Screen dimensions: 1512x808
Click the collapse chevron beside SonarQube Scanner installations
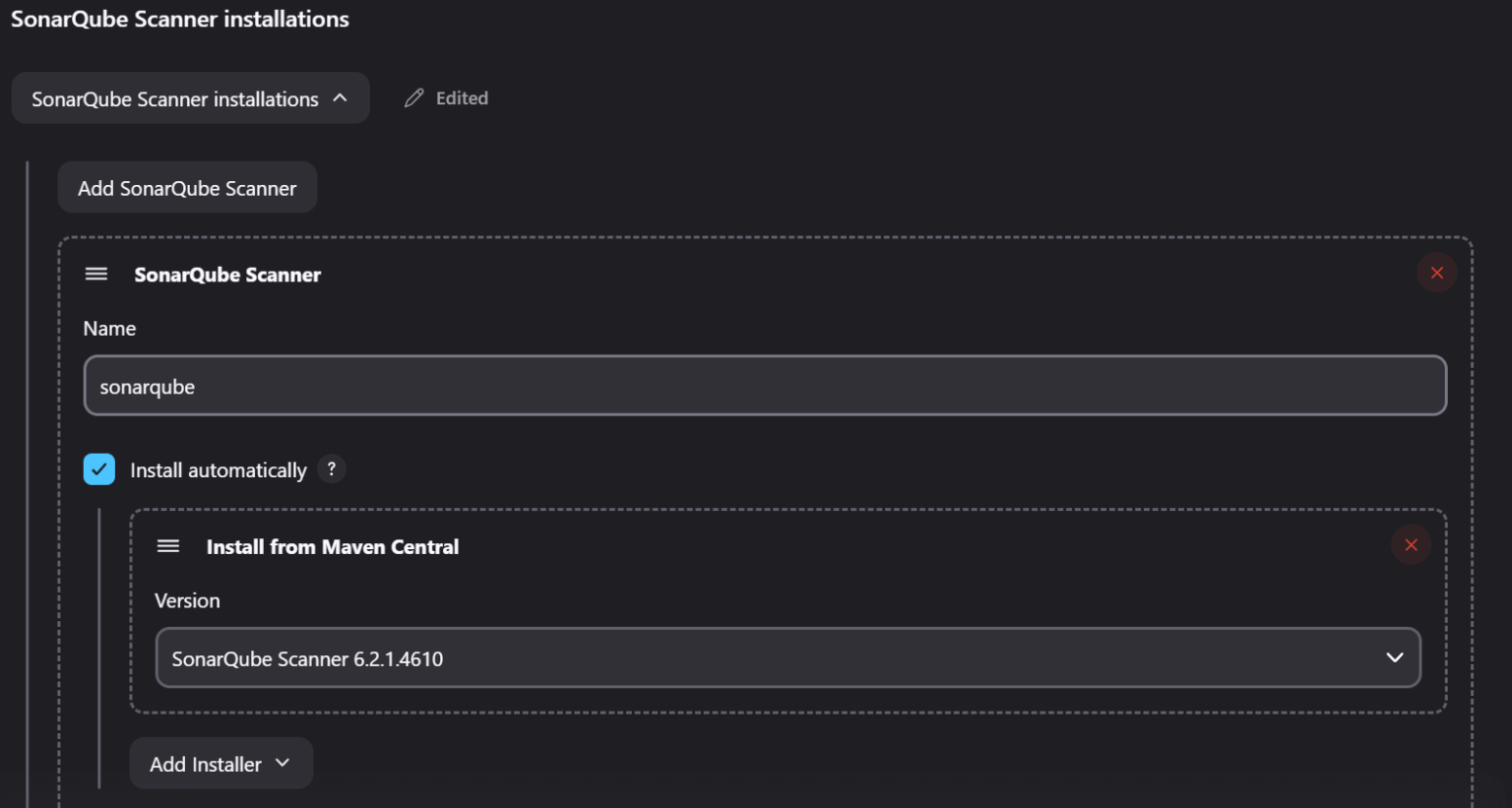(340, 97)
